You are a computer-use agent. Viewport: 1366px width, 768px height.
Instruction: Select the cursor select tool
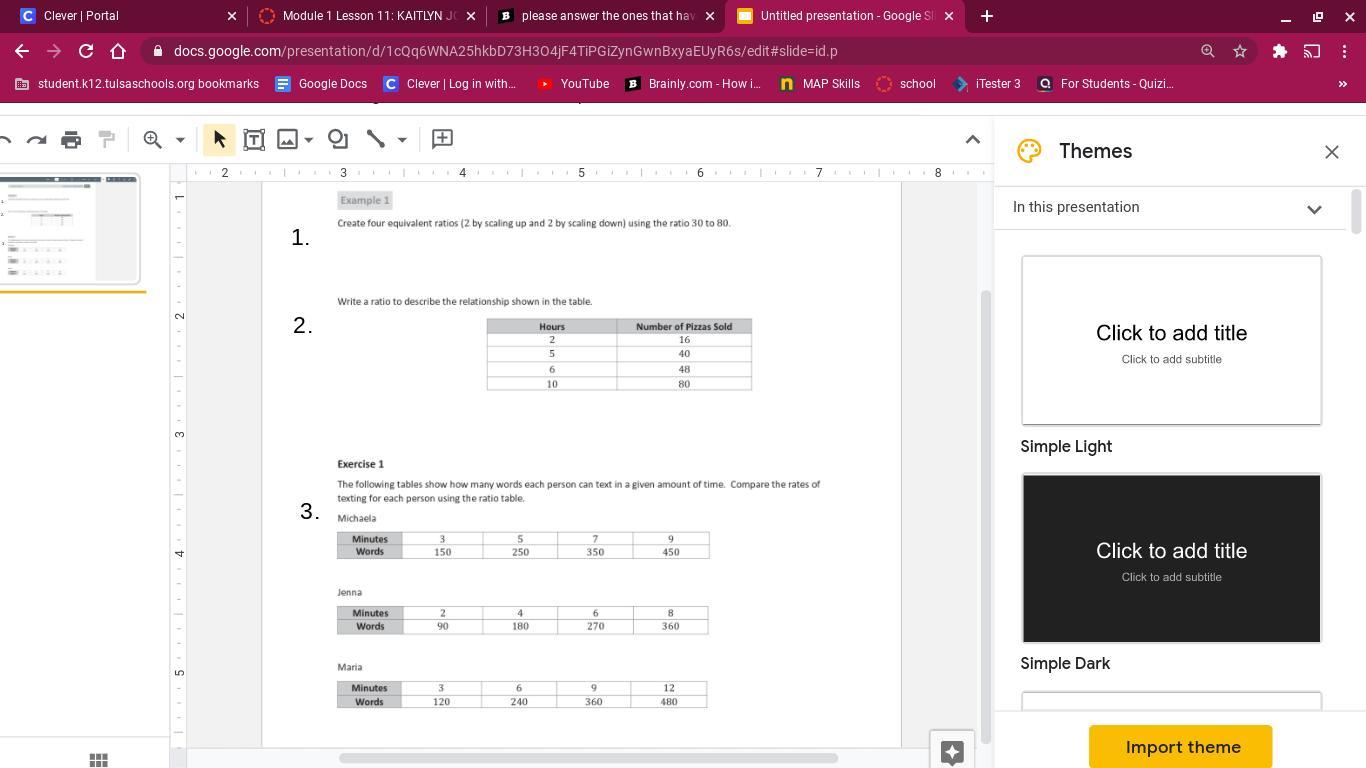click(x=219, y=139)
